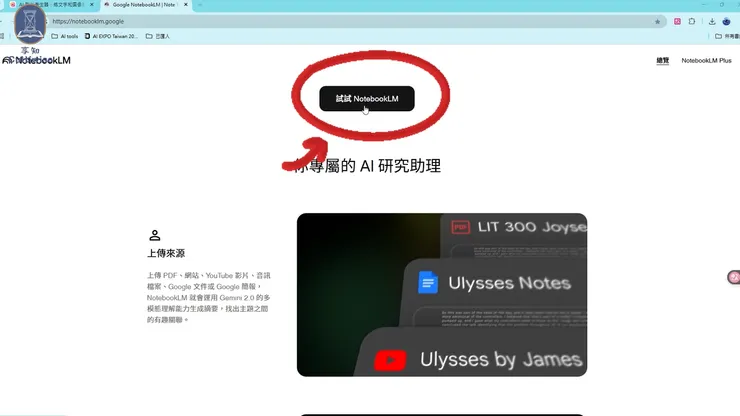
Task: Click the person icon above 上傳來源
Action: coord(154,235)
